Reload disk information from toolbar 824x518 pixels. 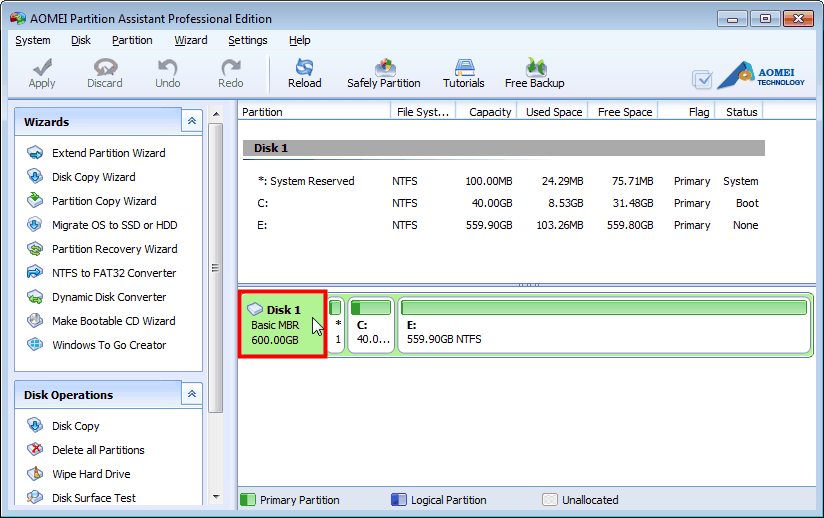point(304,73)
